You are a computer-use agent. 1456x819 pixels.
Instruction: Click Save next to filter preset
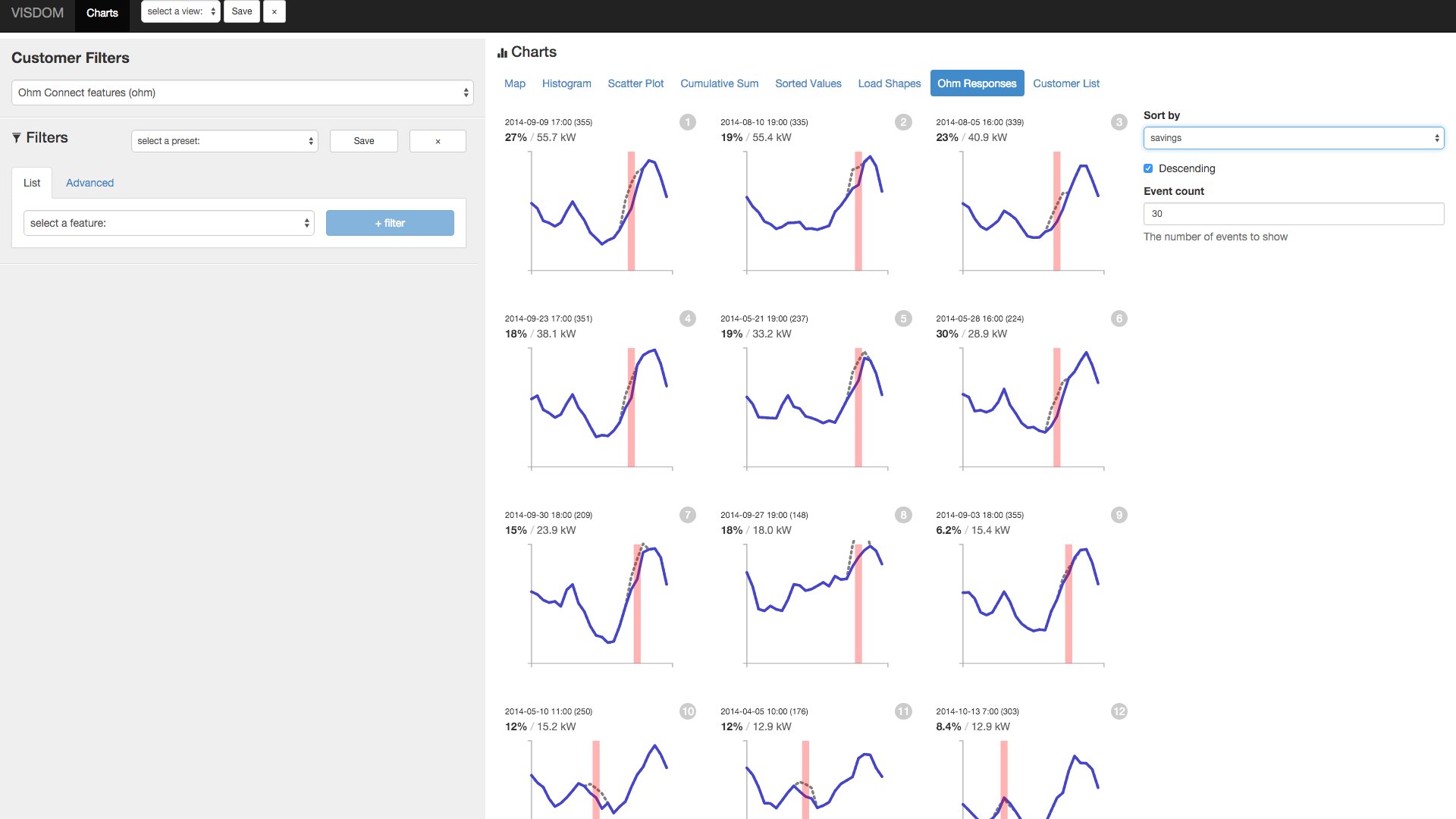pos(363,141)
